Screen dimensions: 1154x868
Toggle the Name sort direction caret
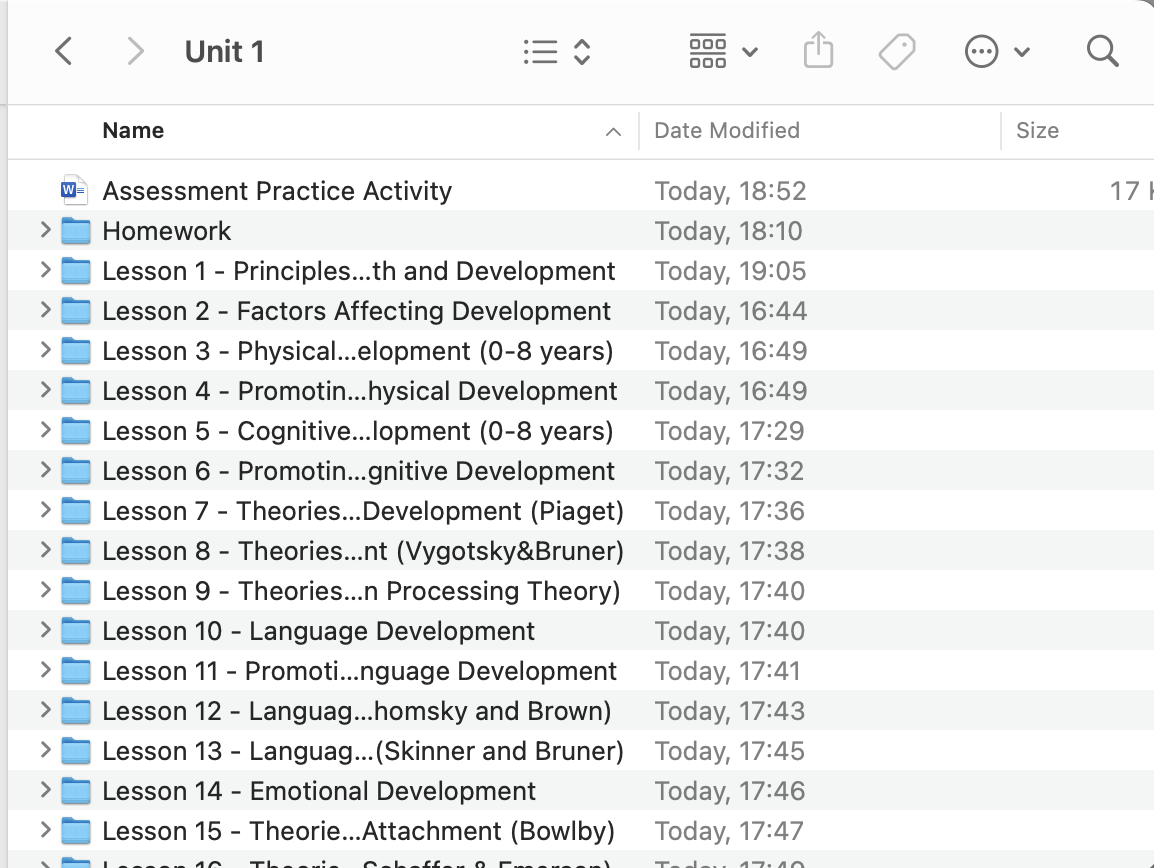613,132
